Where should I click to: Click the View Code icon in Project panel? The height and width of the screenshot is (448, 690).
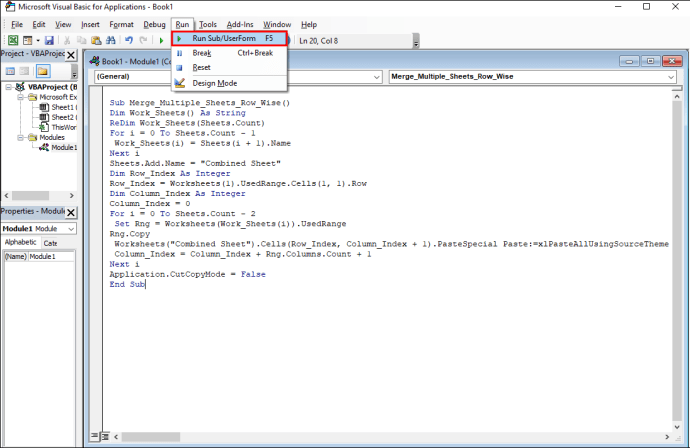[x=10, y=71]
